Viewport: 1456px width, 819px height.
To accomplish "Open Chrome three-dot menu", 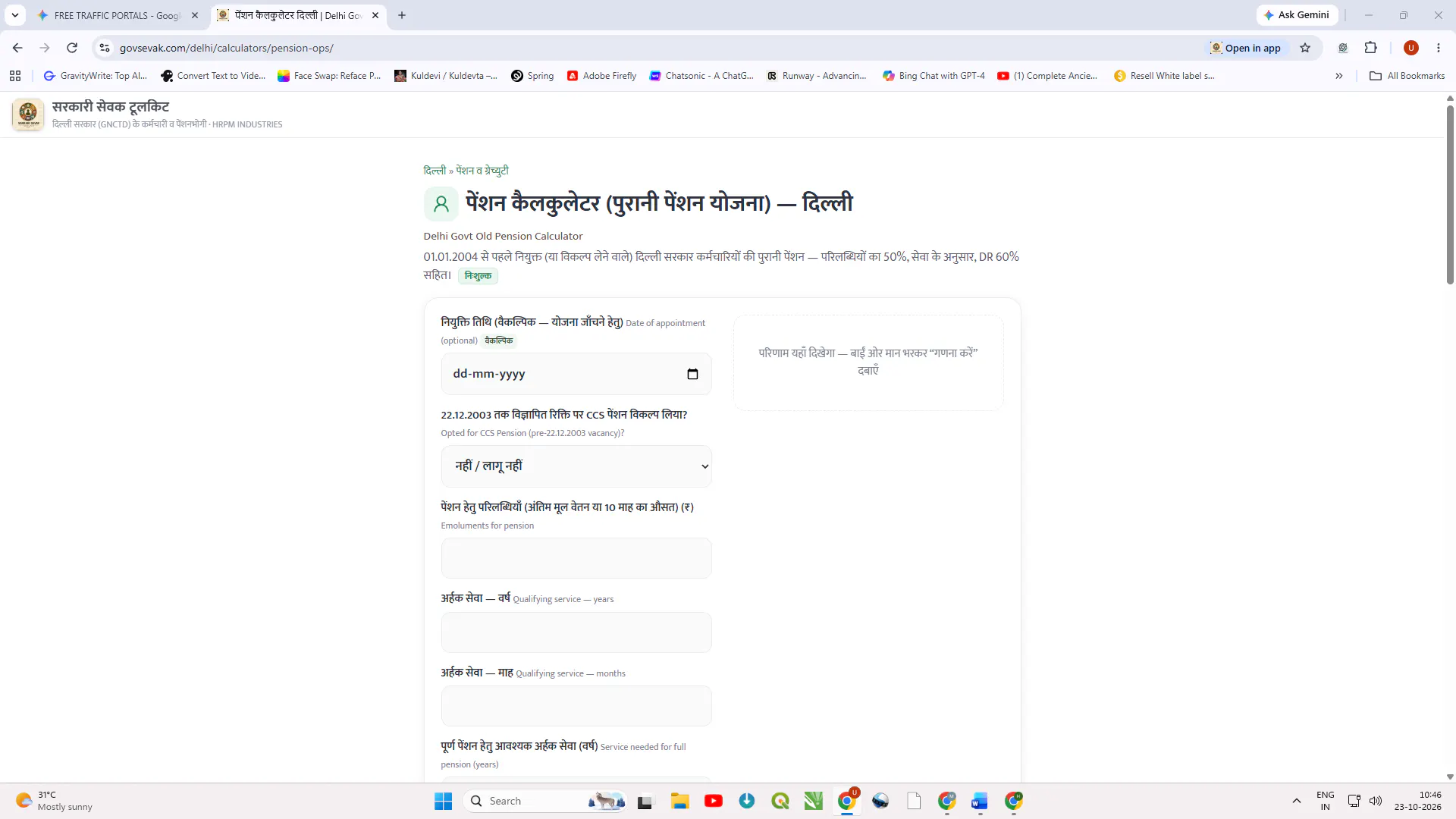I will click(x=1439, y=48).
